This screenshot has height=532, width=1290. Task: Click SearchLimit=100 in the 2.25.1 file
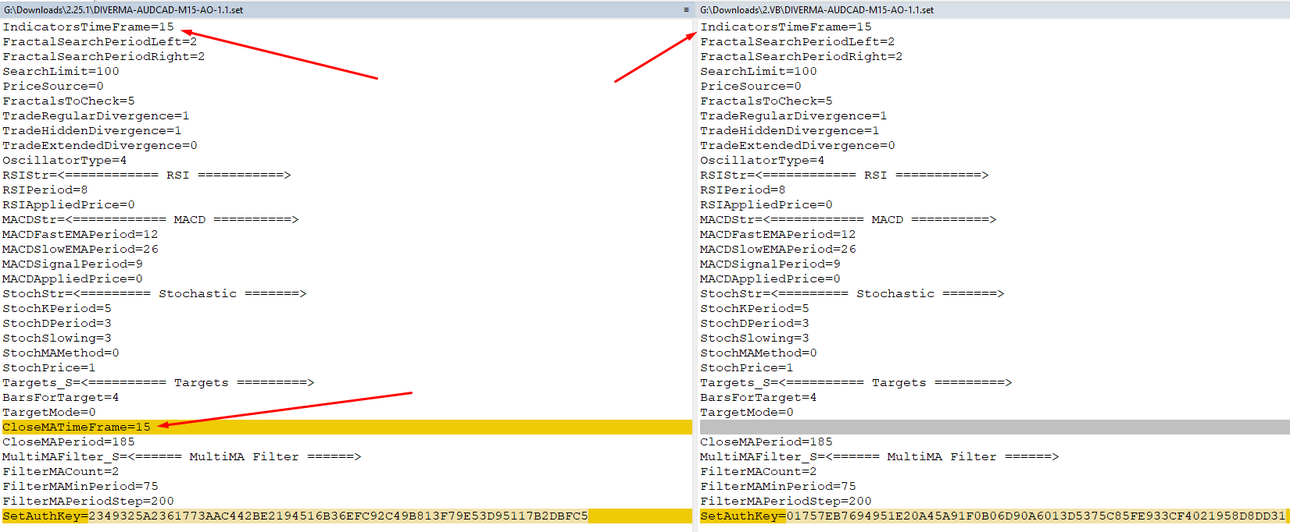point(61,71)
